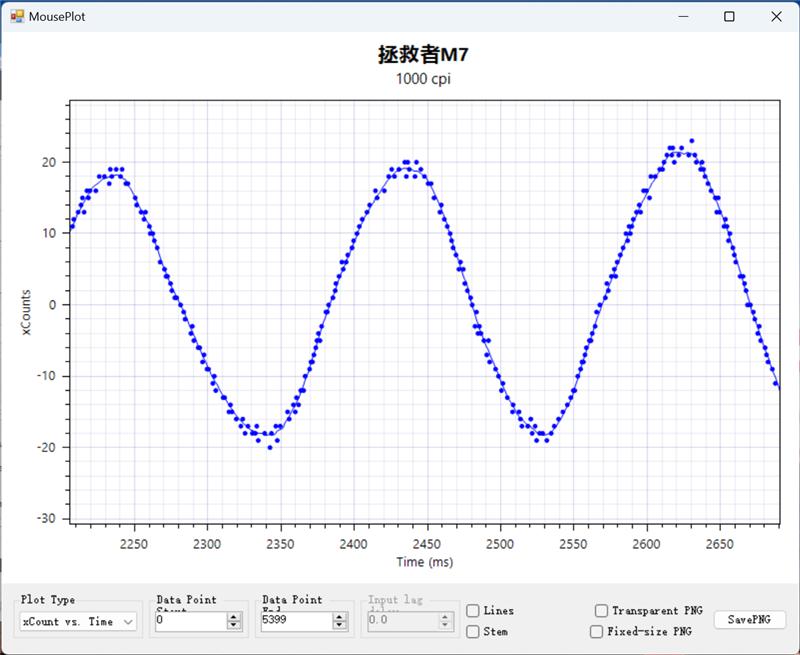This screenshot has width=800, height=655.
Task: Minimize the MousePlot window
Action: 683,17
